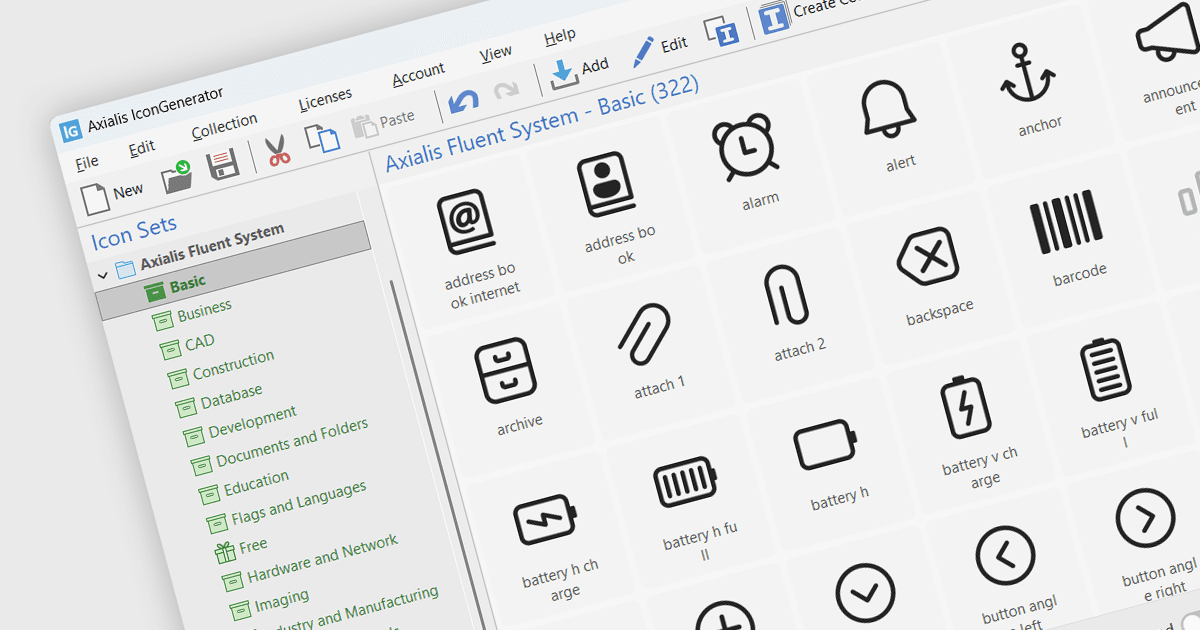The width and height of the screenshot is (1200, 630).
Task: Select the CAD icon set
Action: click(x=199, y=343)
